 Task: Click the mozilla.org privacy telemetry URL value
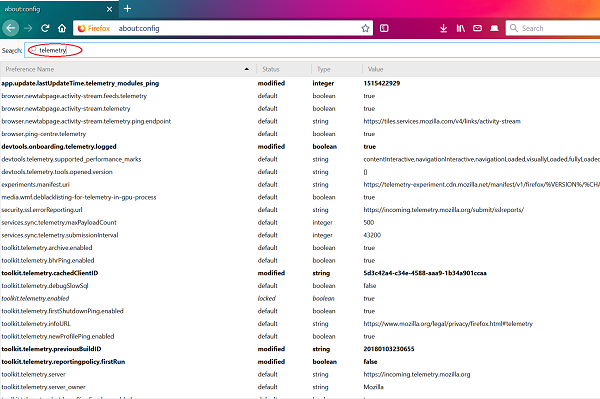click(448, 324)
